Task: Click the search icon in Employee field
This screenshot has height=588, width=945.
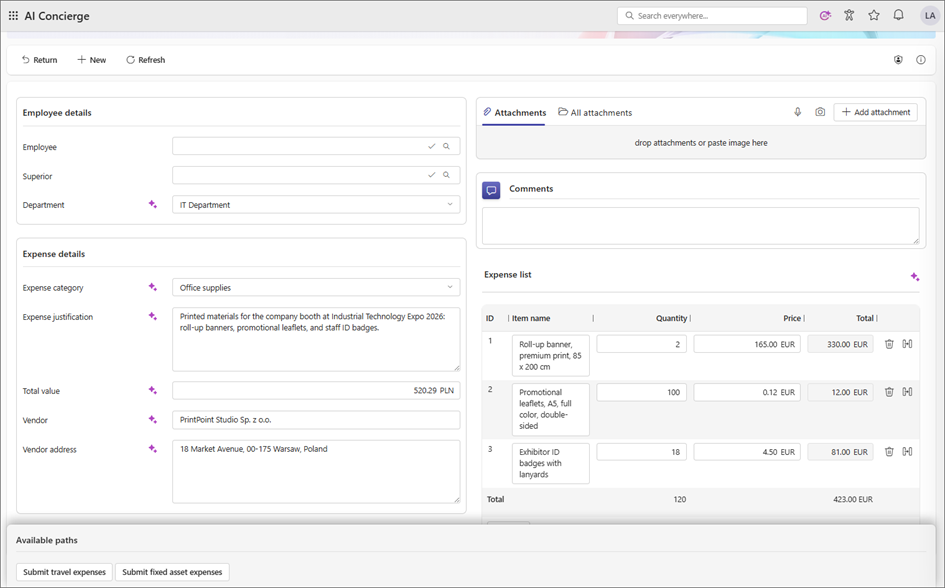Action: pyautogui.click(x=447, y=147)
